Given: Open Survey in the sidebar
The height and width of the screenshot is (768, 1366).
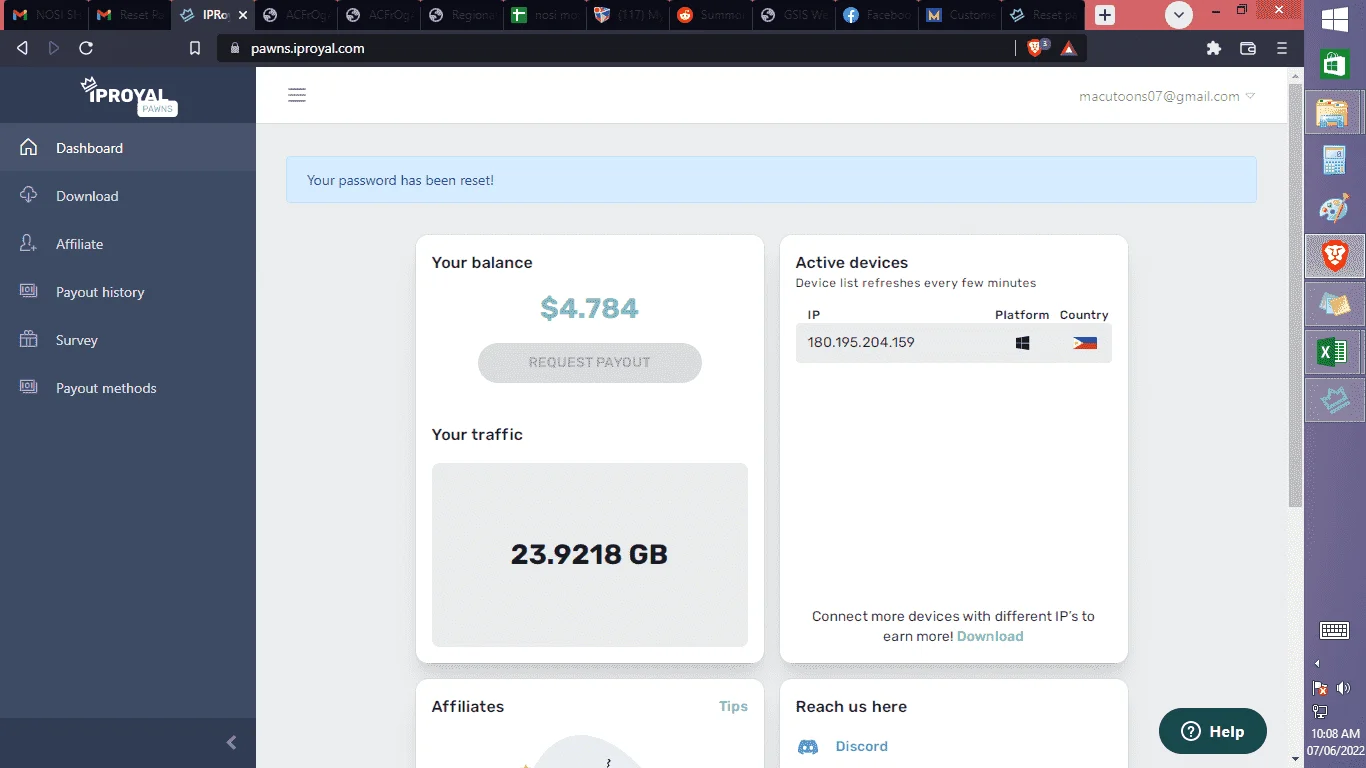Looking at the screenshot, I should pos(128,340).
